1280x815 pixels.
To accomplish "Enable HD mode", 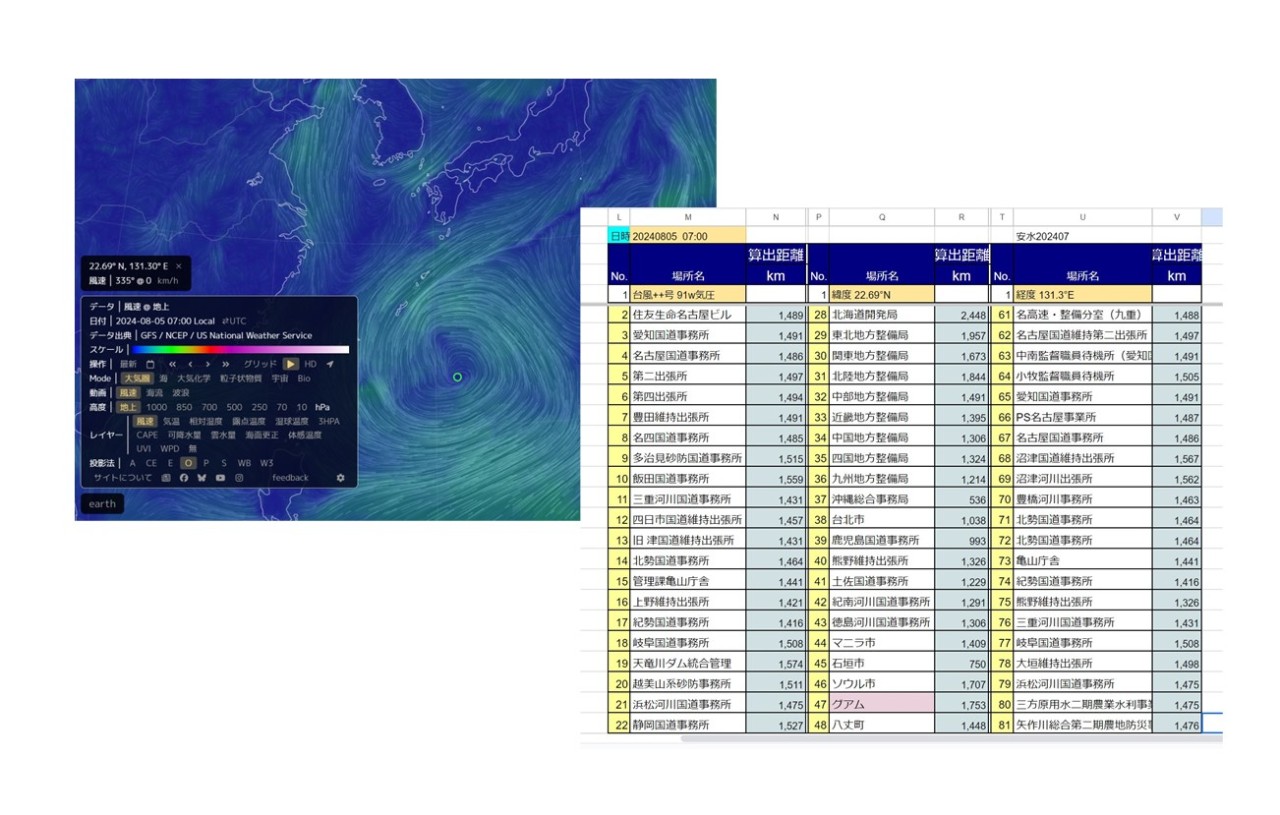I will [310, 364].
